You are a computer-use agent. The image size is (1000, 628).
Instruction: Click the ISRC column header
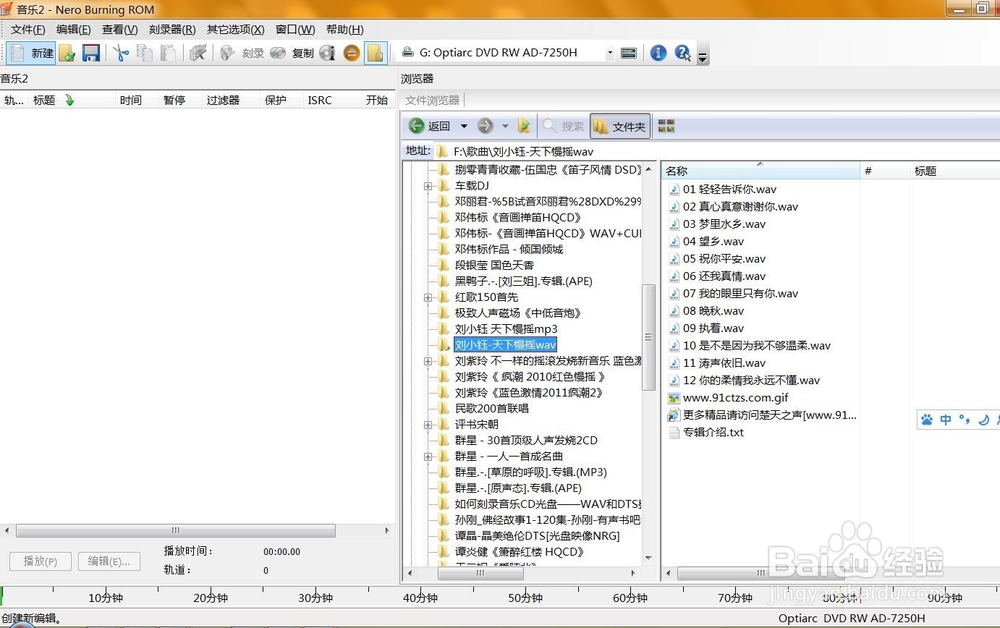(x=320, y=100)
